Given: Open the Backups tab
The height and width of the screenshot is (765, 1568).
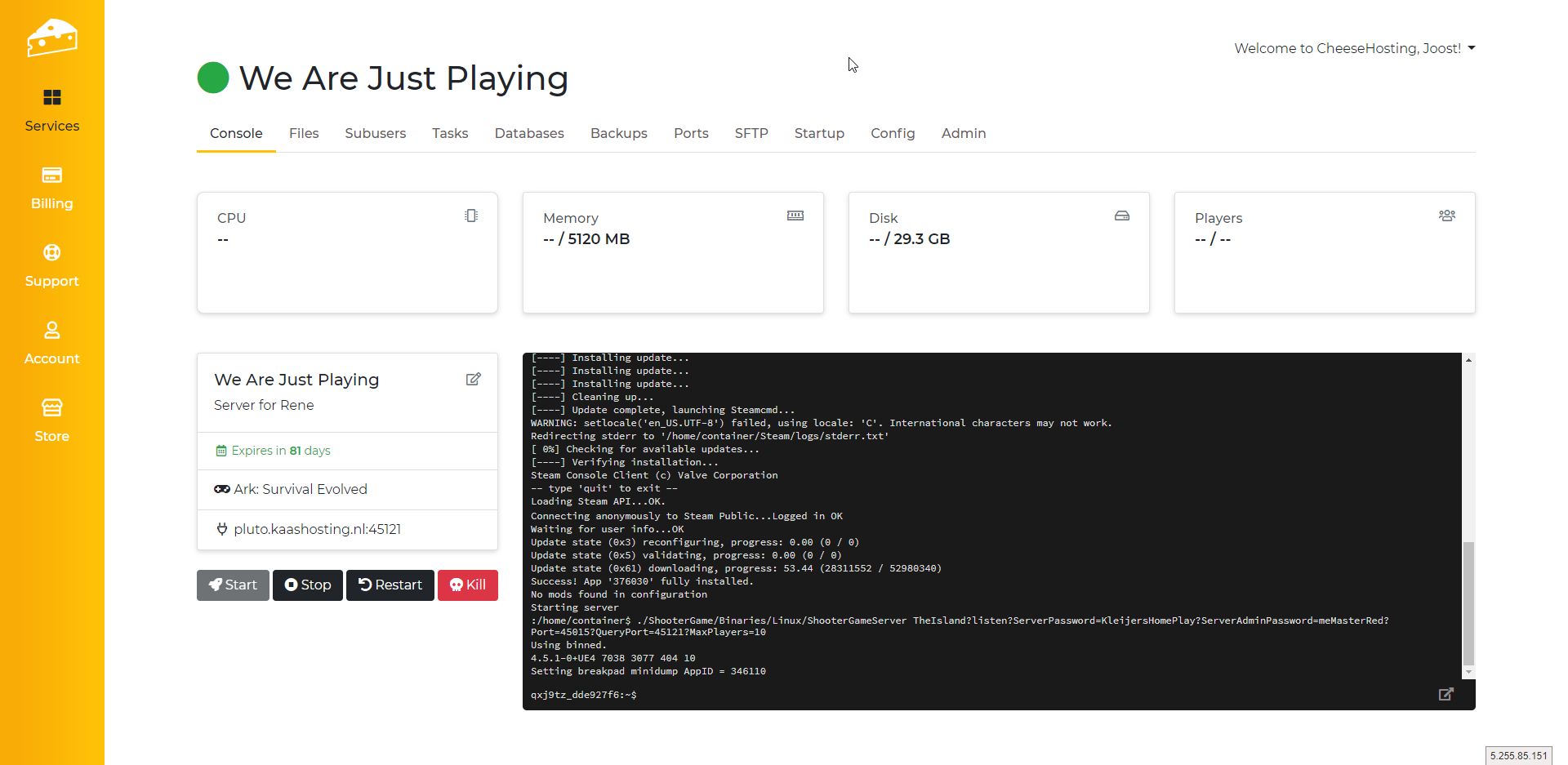Looking at the screenshot, I should [618, 133].
